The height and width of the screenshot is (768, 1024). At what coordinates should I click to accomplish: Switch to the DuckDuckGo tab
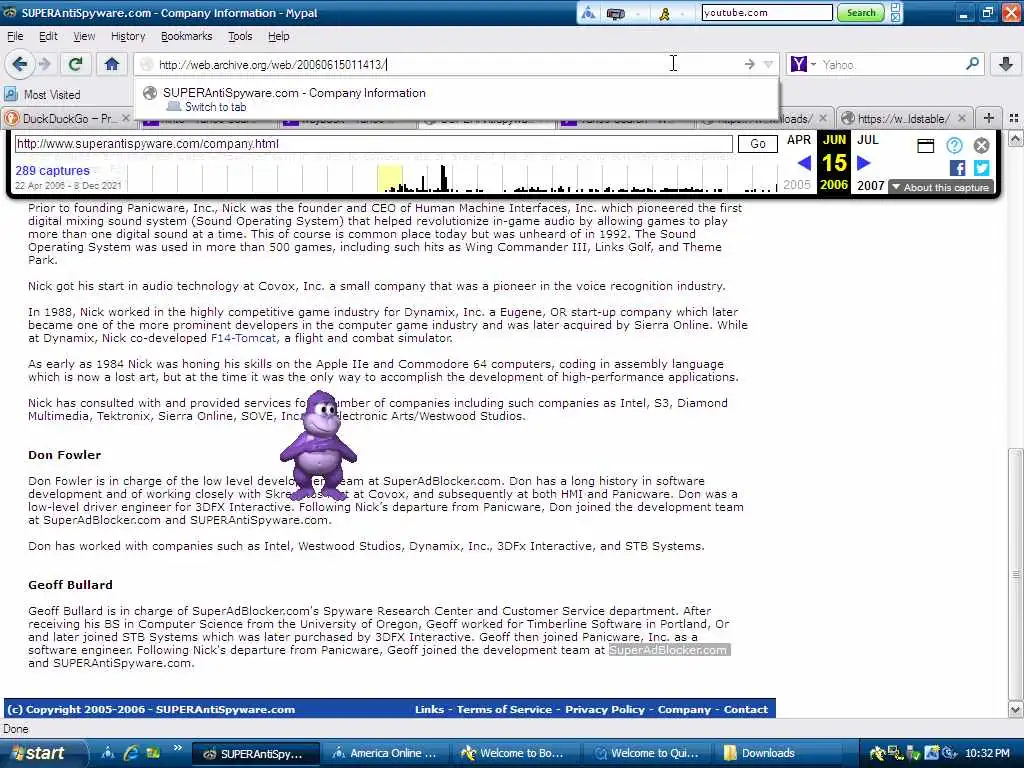point(67,118)
